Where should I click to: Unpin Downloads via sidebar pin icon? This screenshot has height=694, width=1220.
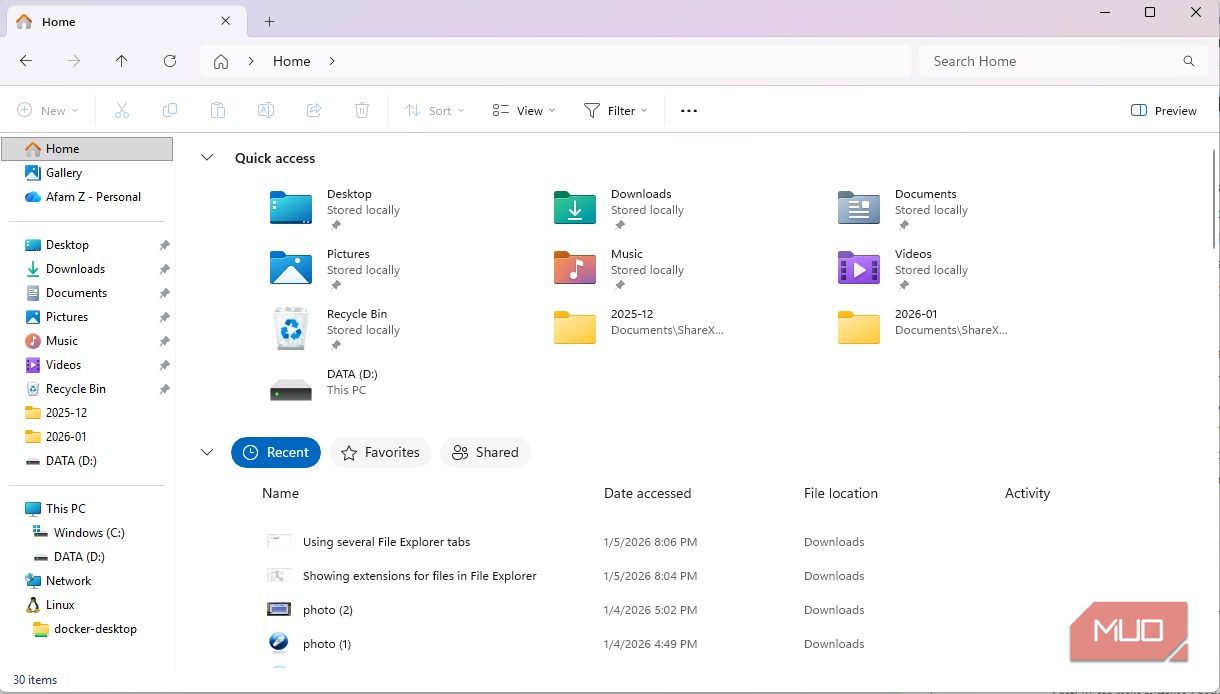click(x=164, y=269)
